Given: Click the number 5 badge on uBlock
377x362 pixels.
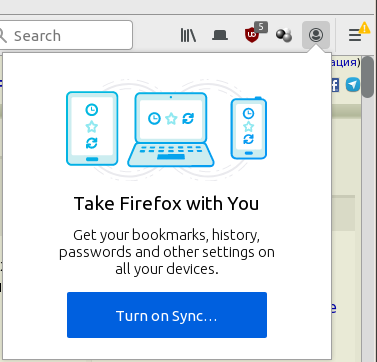Looking at the screenshot, I should tap(261, 27).
